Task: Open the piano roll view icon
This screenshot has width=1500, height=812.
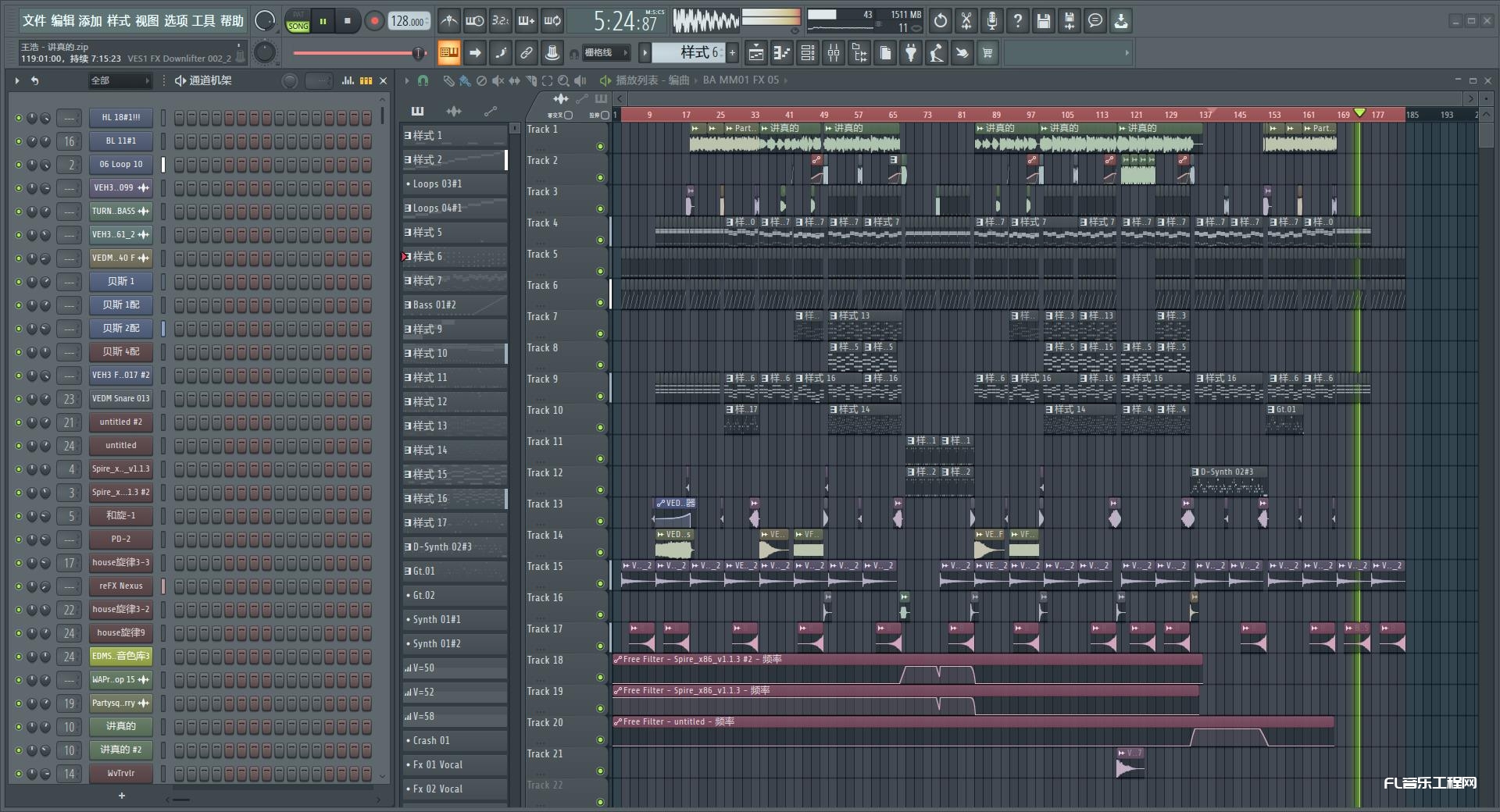Action: [x=782, y=53]
